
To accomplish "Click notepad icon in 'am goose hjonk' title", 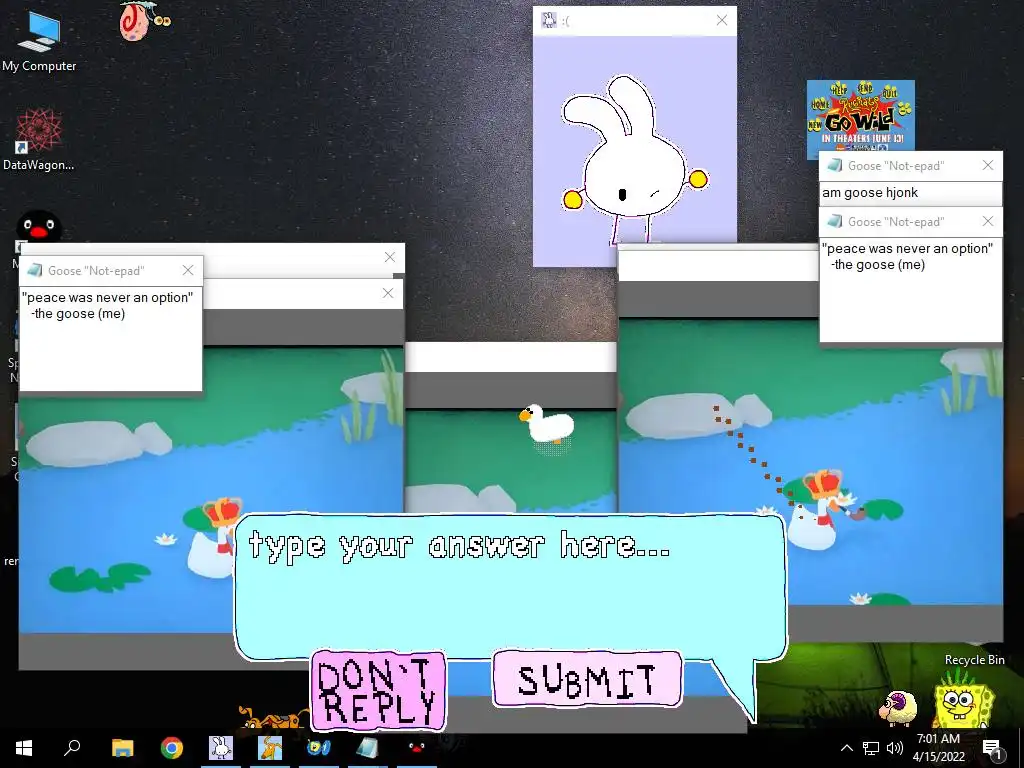I will tap(835, 165).
